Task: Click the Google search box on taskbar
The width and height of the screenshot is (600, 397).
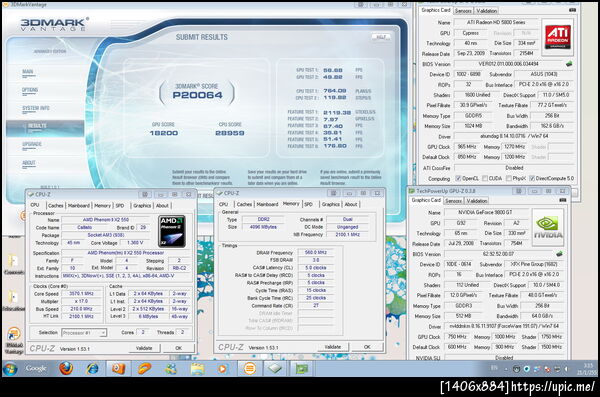Action: pyautogui.click(x=36, y=368)
